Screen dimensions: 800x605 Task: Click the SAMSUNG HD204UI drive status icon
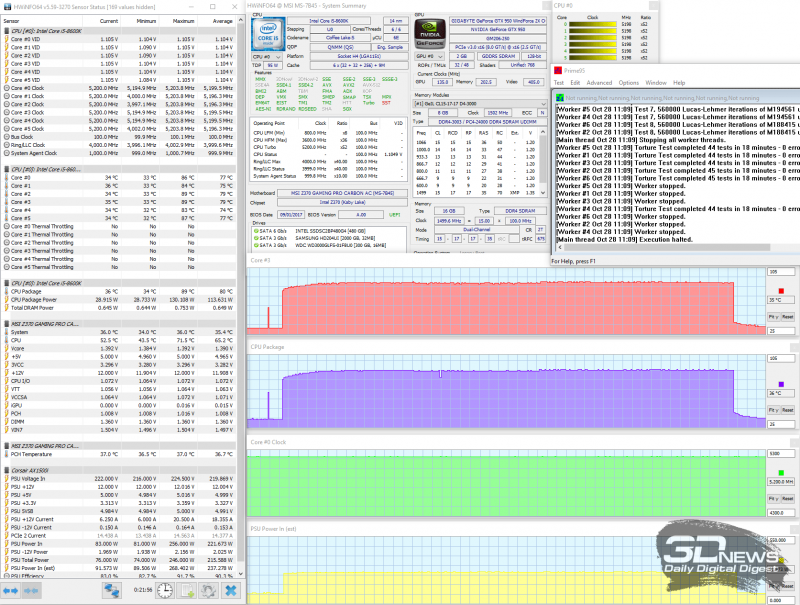coord(256,238)
